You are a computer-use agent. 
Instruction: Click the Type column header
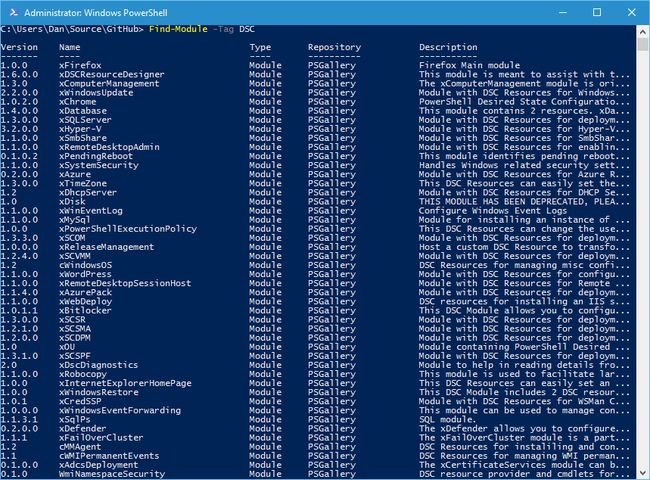pyautogui.click(x=260, y=47)
